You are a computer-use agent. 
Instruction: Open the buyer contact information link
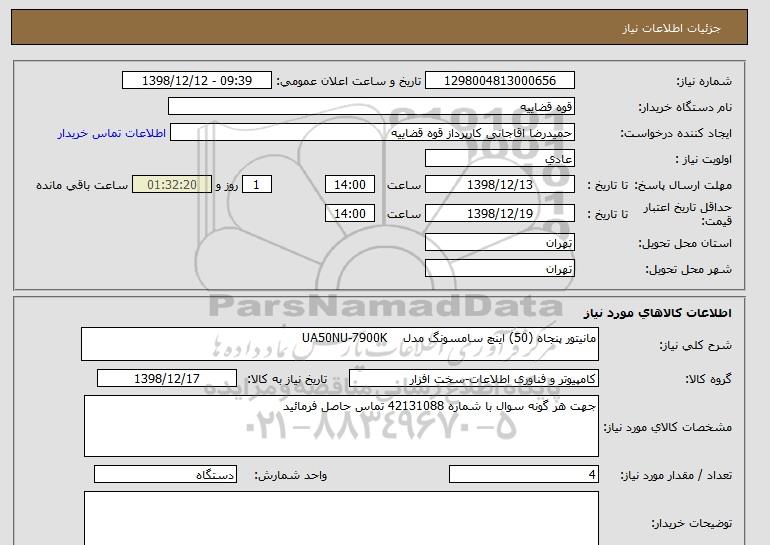(x=112, y=133)
